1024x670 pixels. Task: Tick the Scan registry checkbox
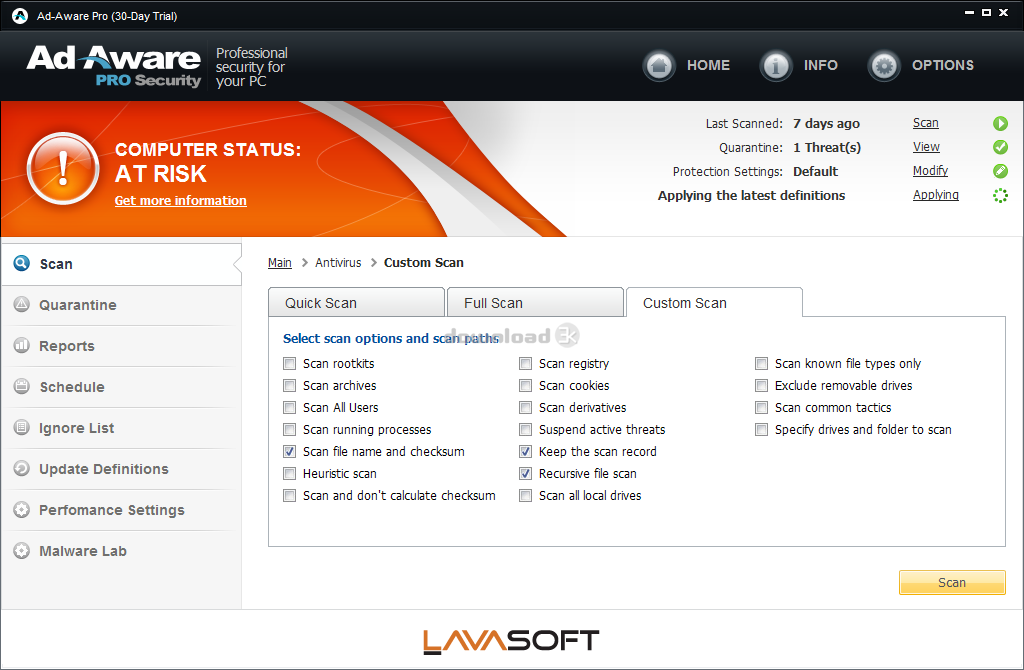525,364
